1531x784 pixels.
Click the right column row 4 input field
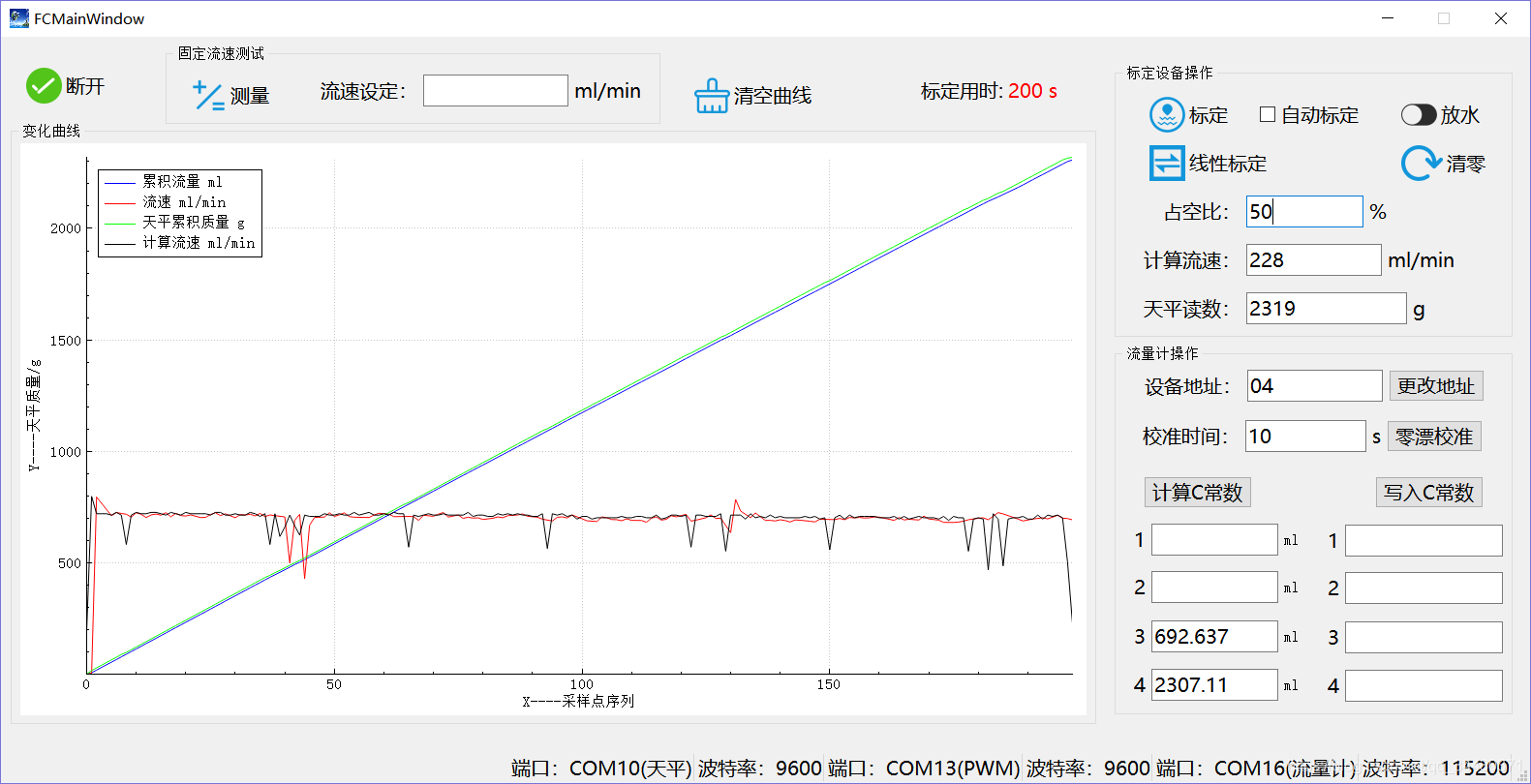pyautogui.click(x=1424, y=686)
